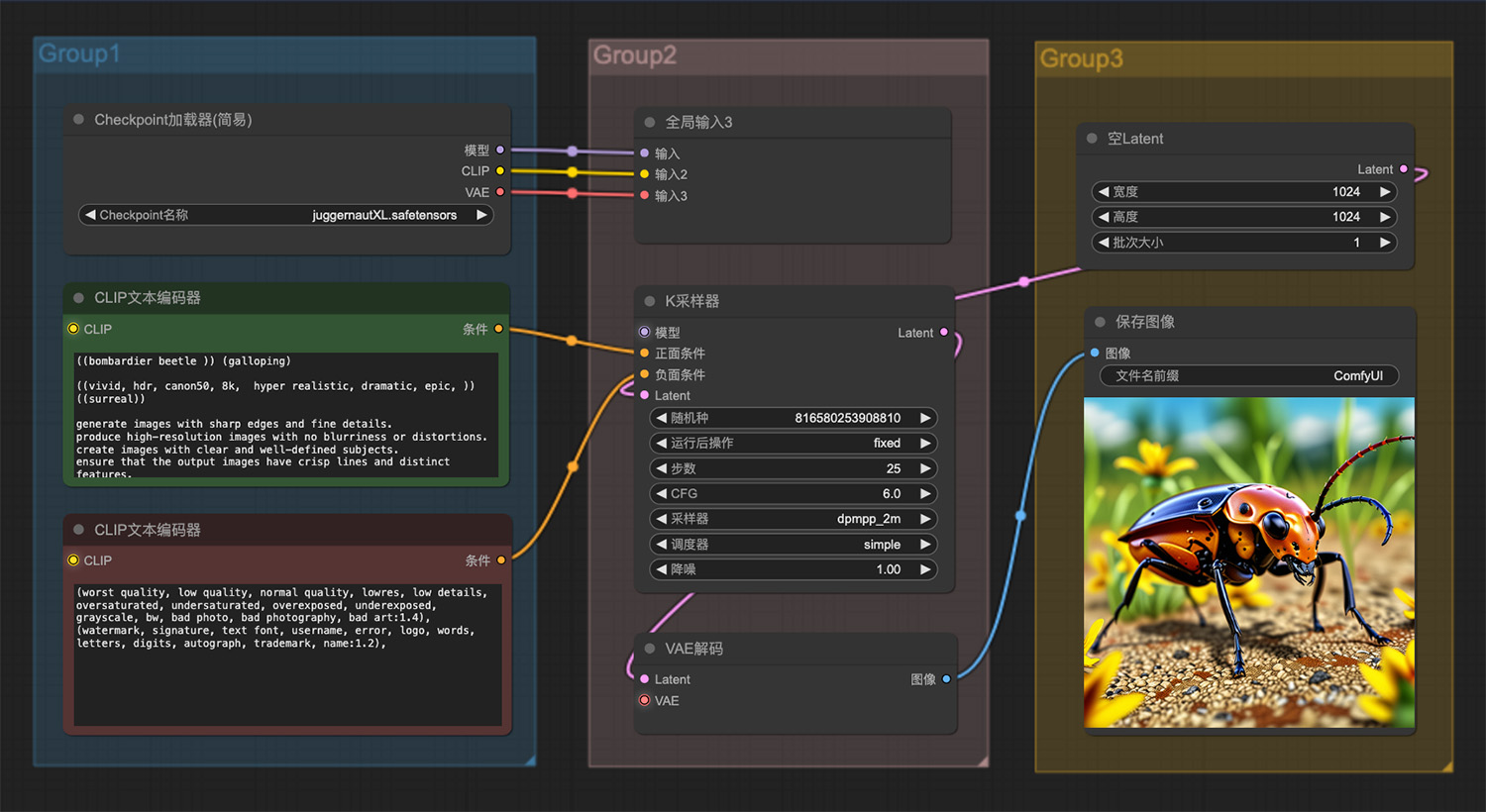Click the K采样器 node title text
This screenshot has height=812, width=1486.
point(692,301)
